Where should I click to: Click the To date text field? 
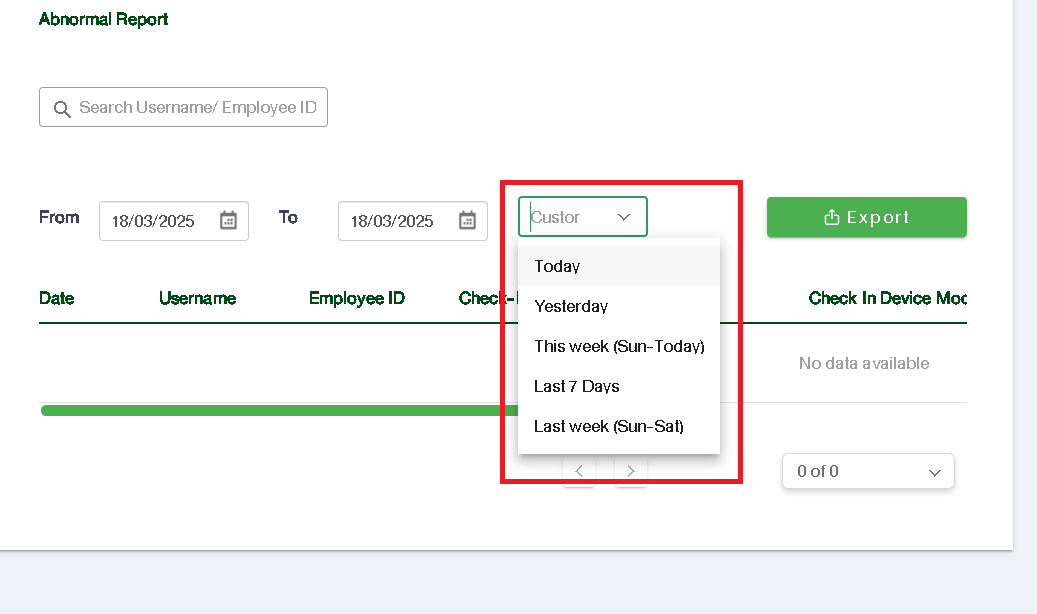point(392,221)
